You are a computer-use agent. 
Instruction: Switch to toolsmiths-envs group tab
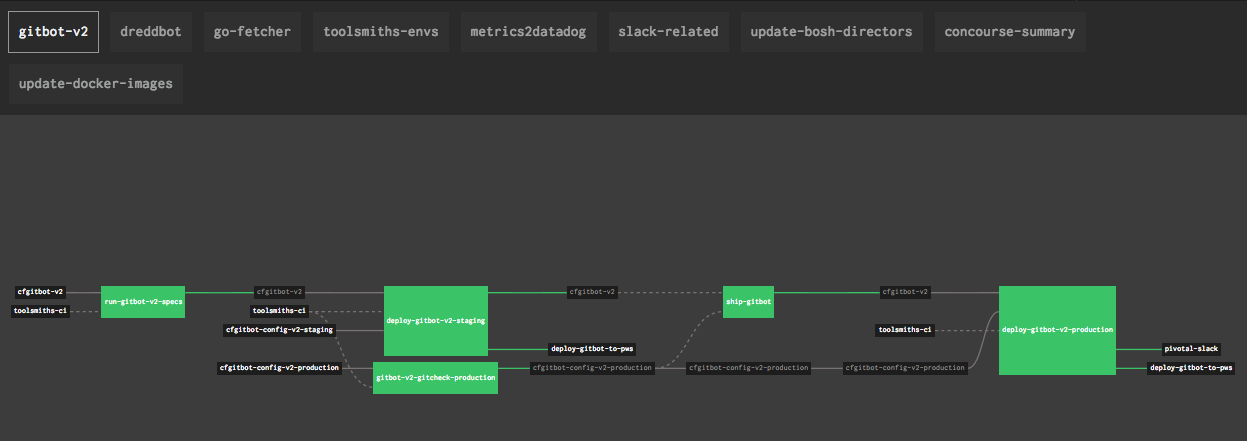381,32
